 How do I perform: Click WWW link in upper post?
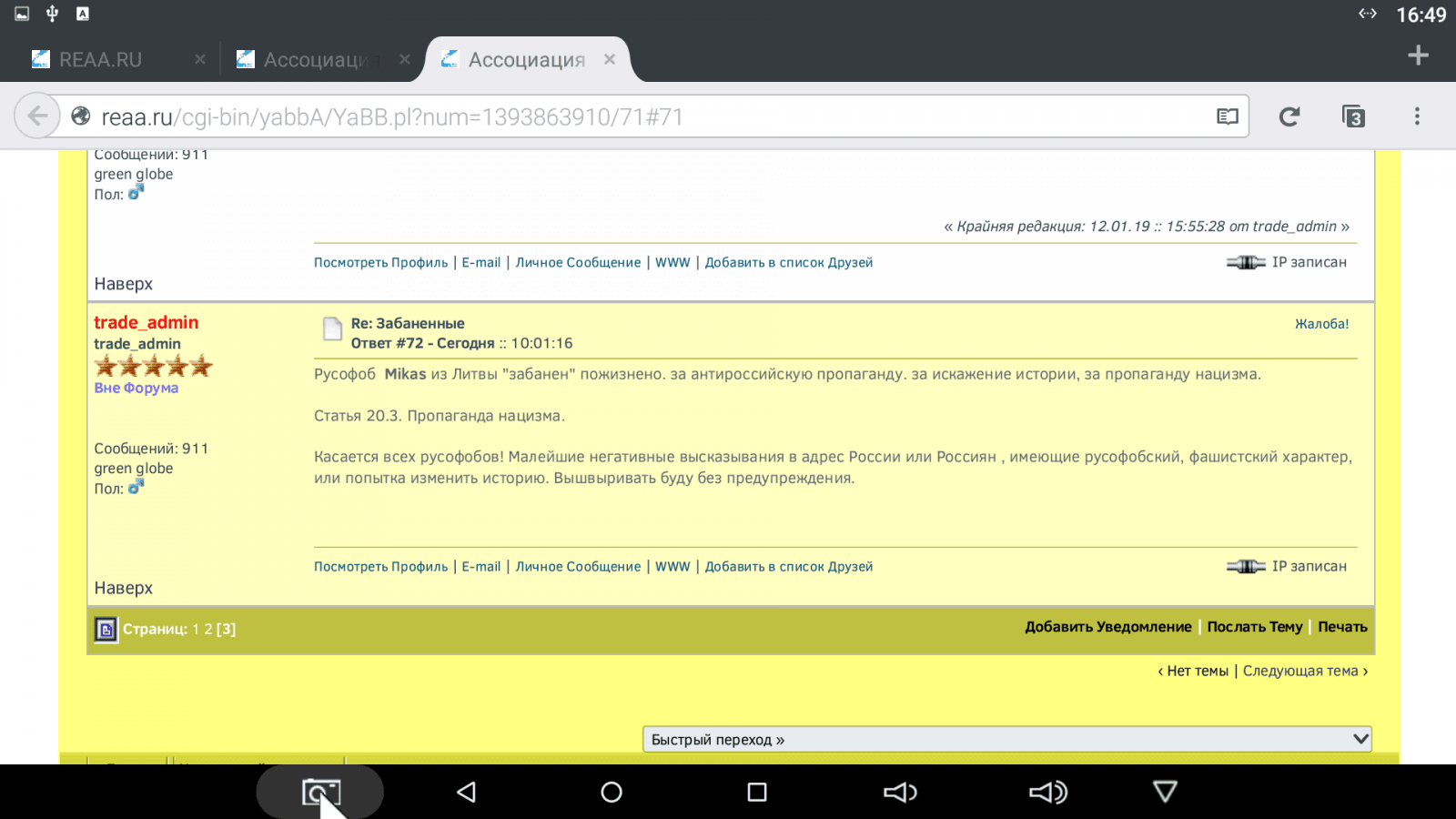point(672,262)
